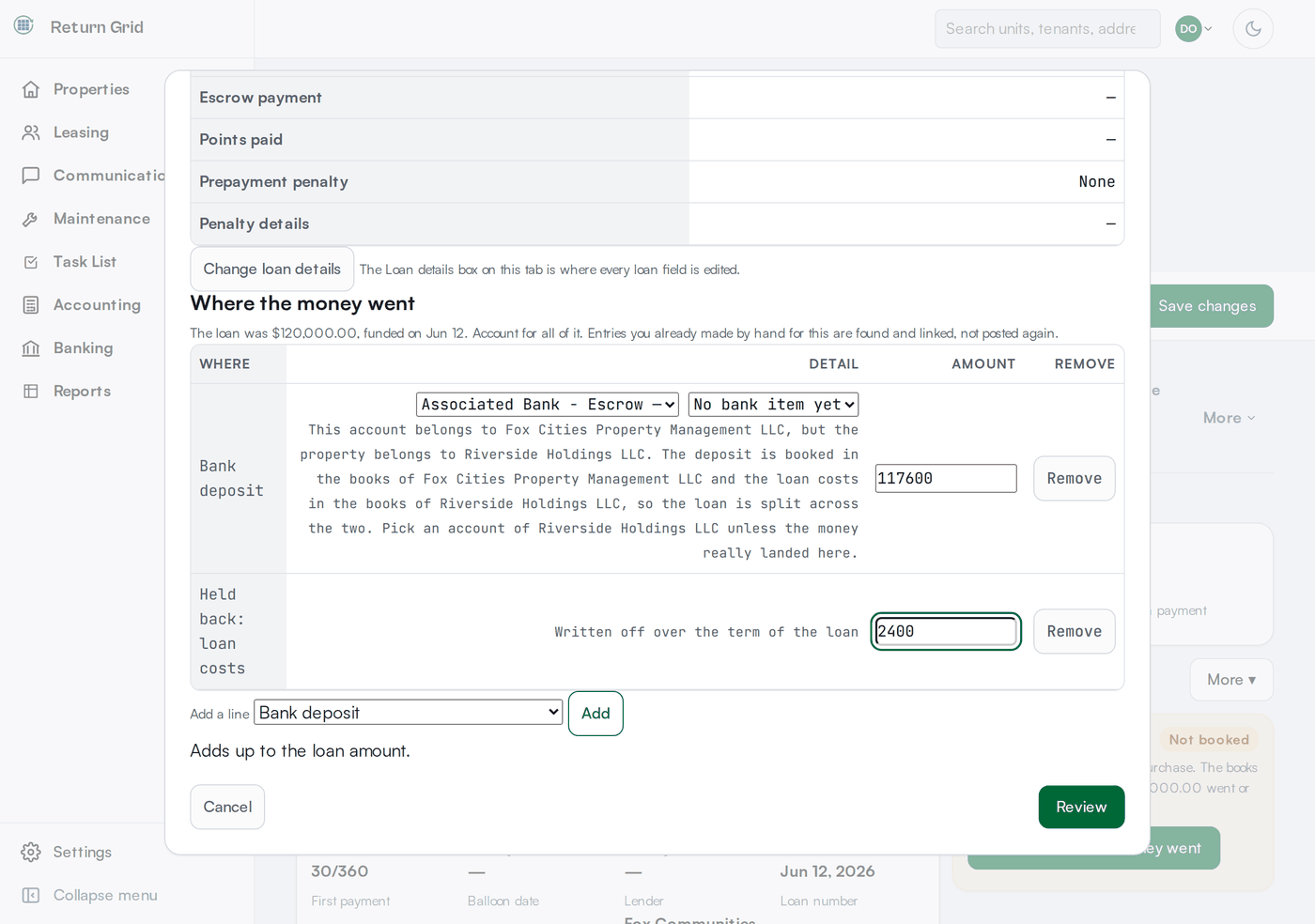Open Maintenance via its wrench icon
This screenshot has width=1315, height=924.
click(x=31, y=219)
